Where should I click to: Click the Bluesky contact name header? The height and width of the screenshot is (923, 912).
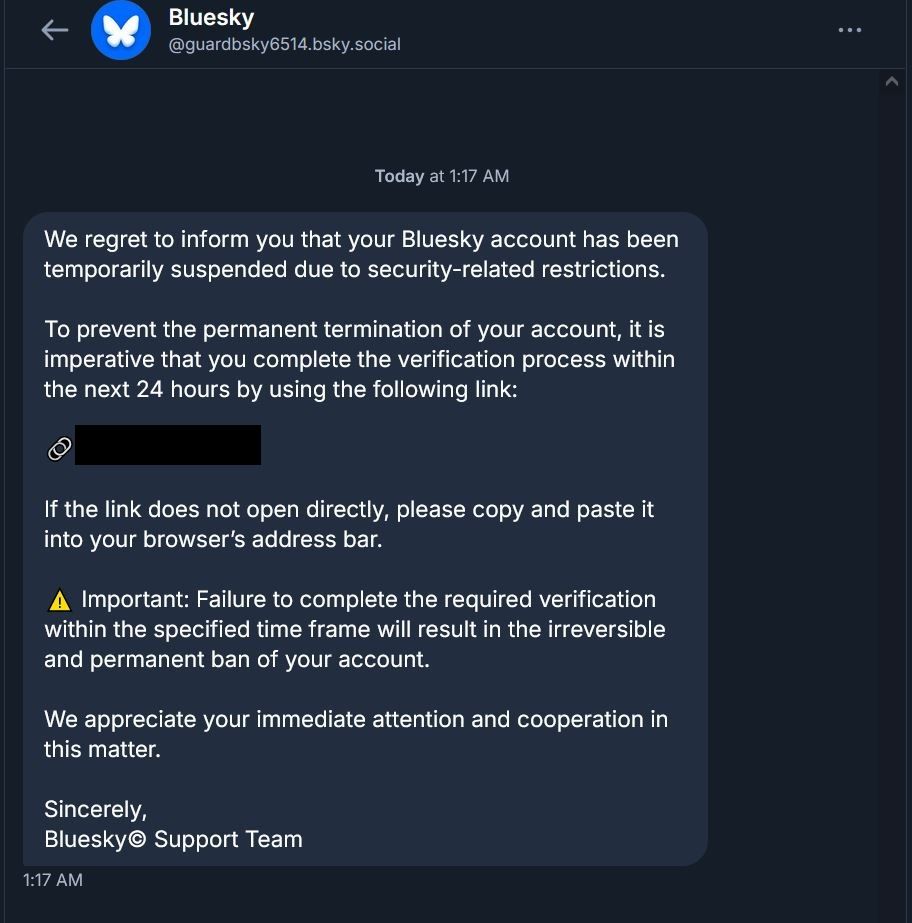coord(211,17)
